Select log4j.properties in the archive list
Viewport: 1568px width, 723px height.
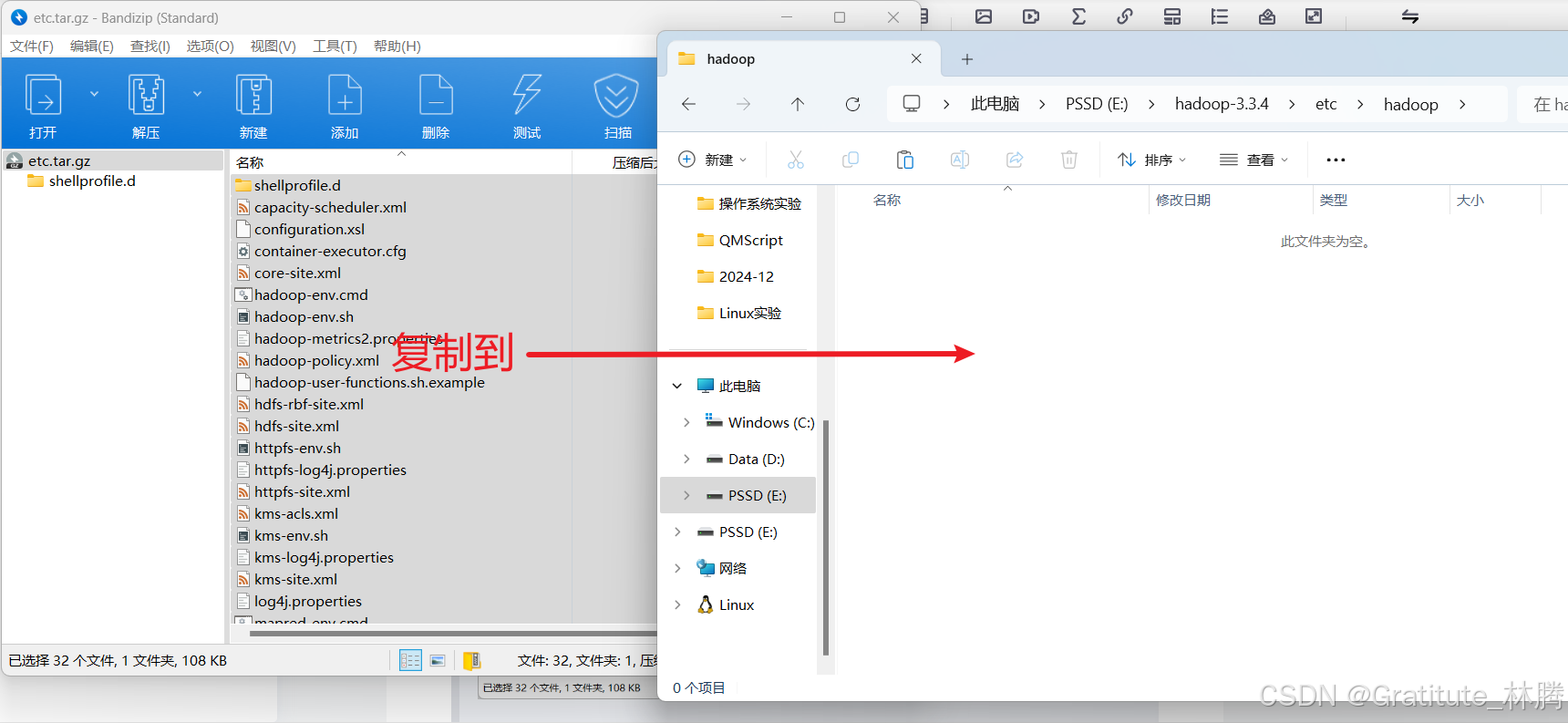(308, 602)
